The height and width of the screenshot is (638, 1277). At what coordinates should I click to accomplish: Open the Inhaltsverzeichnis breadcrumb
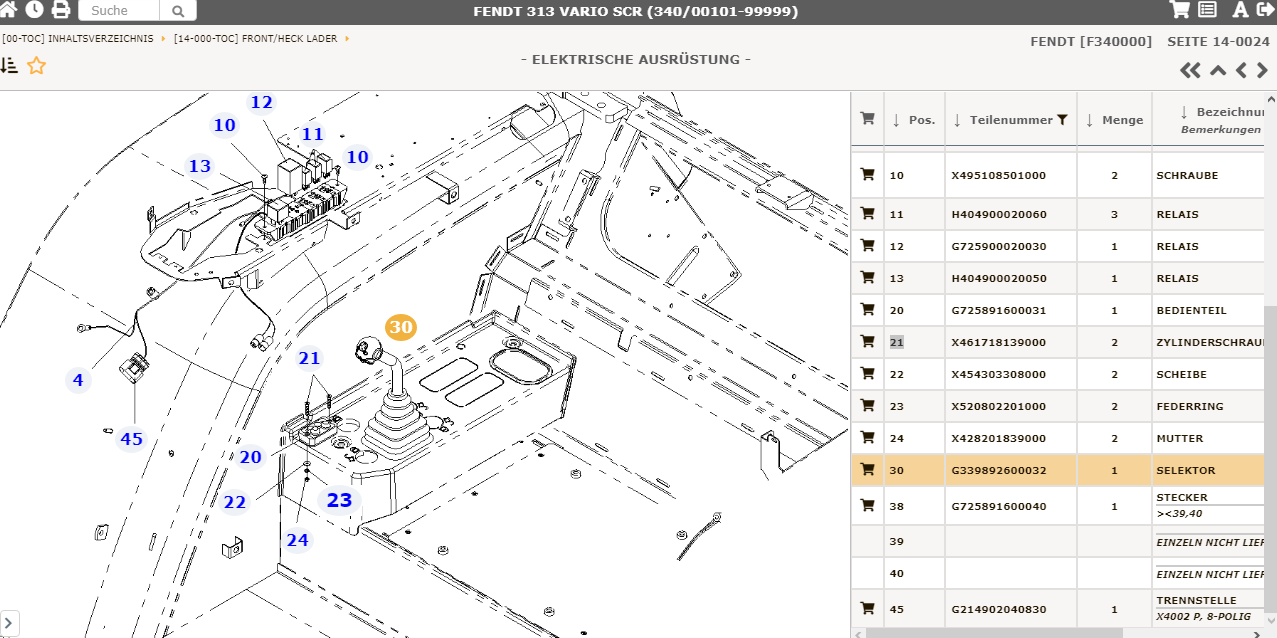[78, 39]
